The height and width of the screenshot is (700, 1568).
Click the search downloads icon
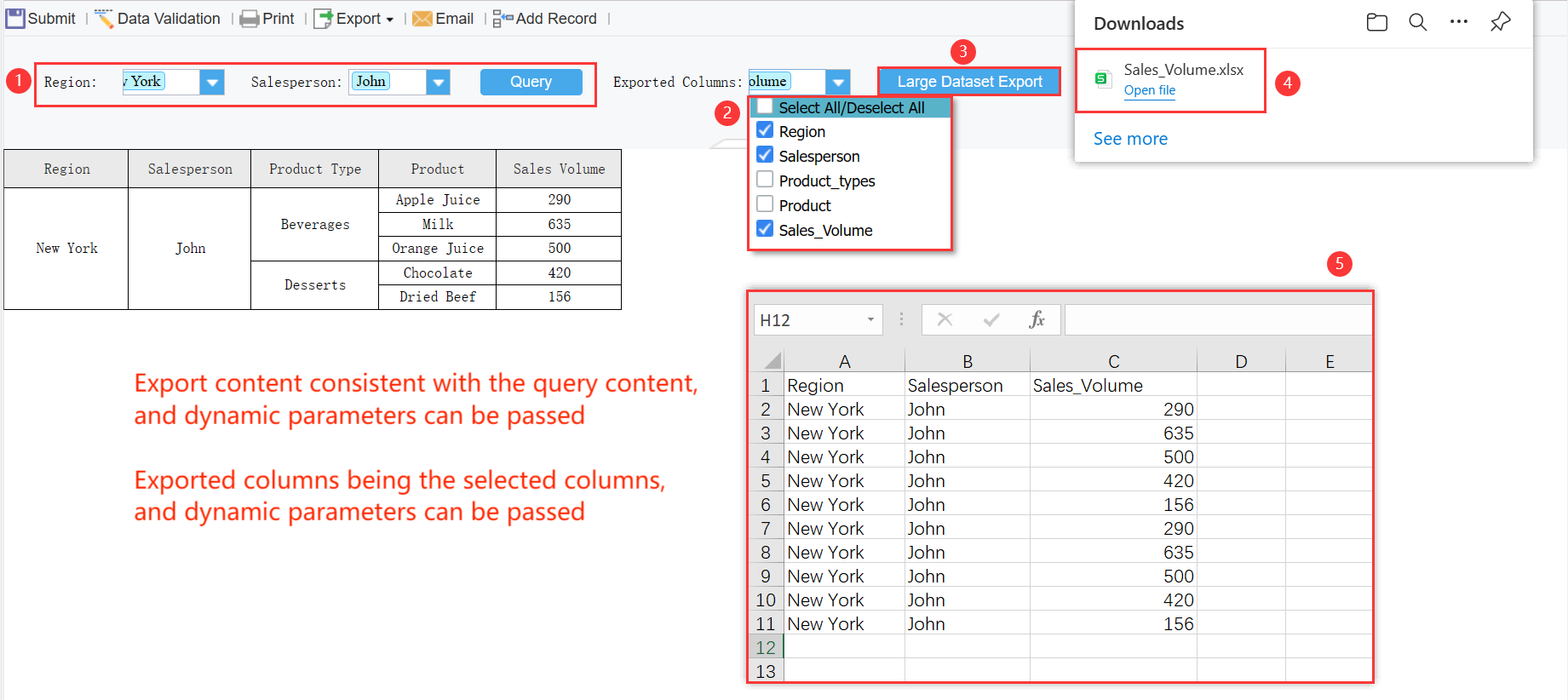click(x=1417, y=23)
